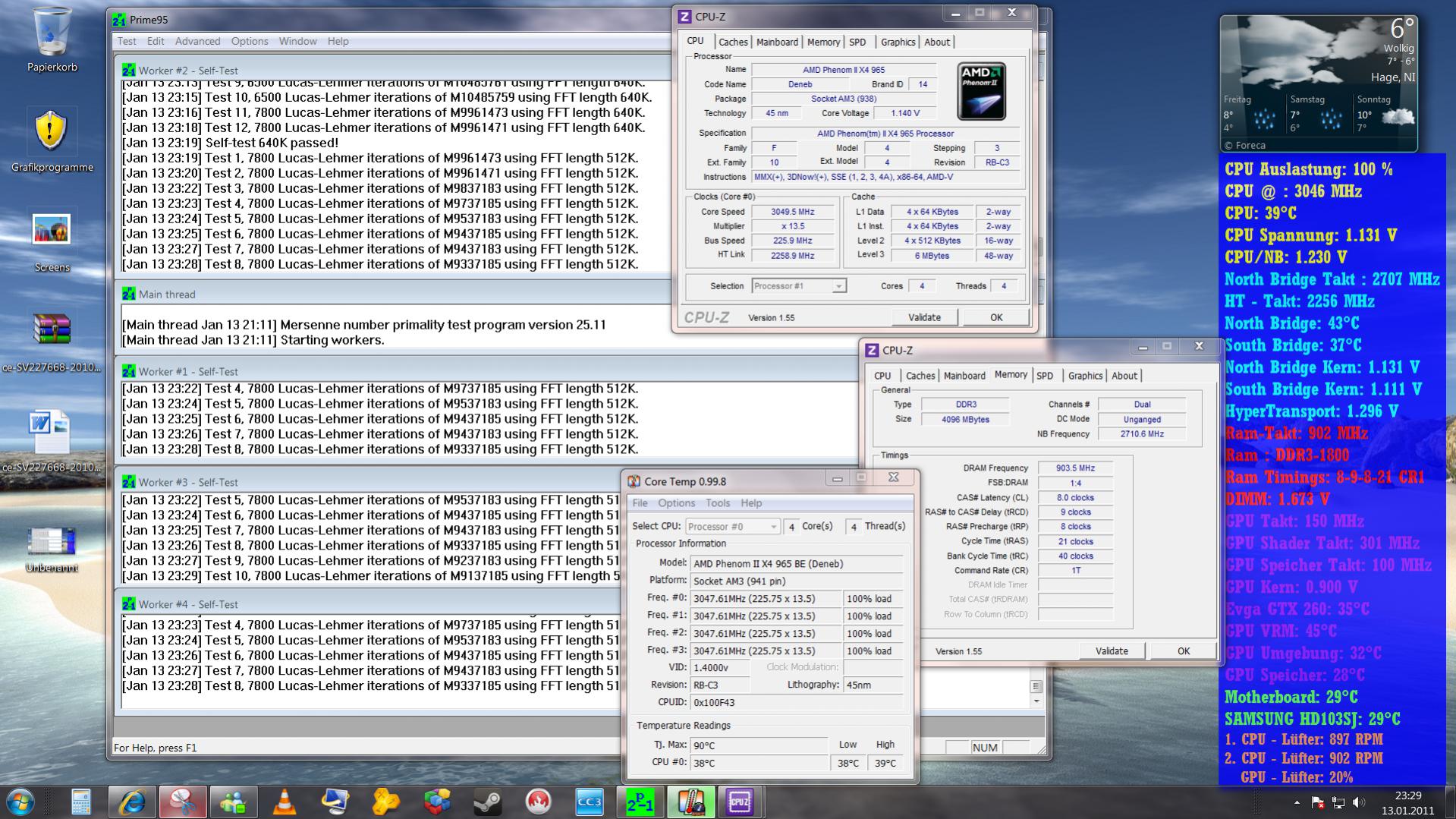Open the Action Center flag icon
Image resolution: width=1456 pixels, height=819 pixels.
pyautogui.click(x=1318, y=802)
